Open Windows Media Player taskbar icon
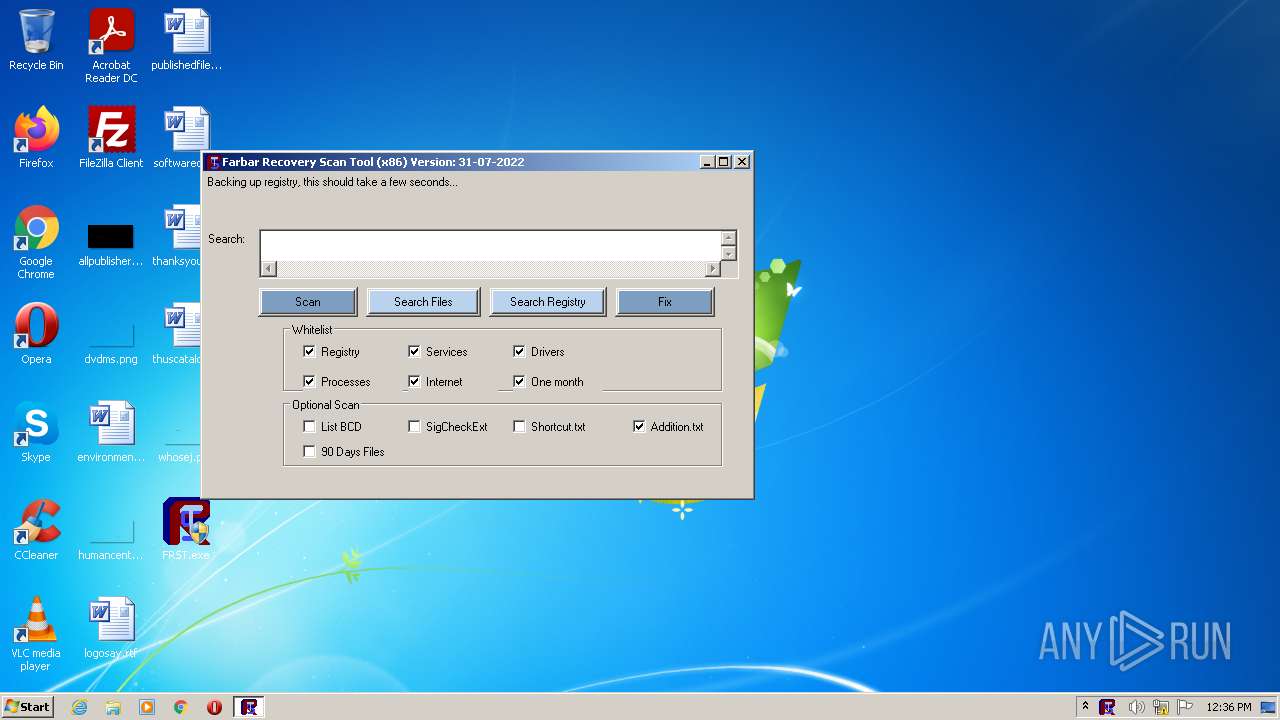This screenshot has height=720, width=1280. (147, 707)
